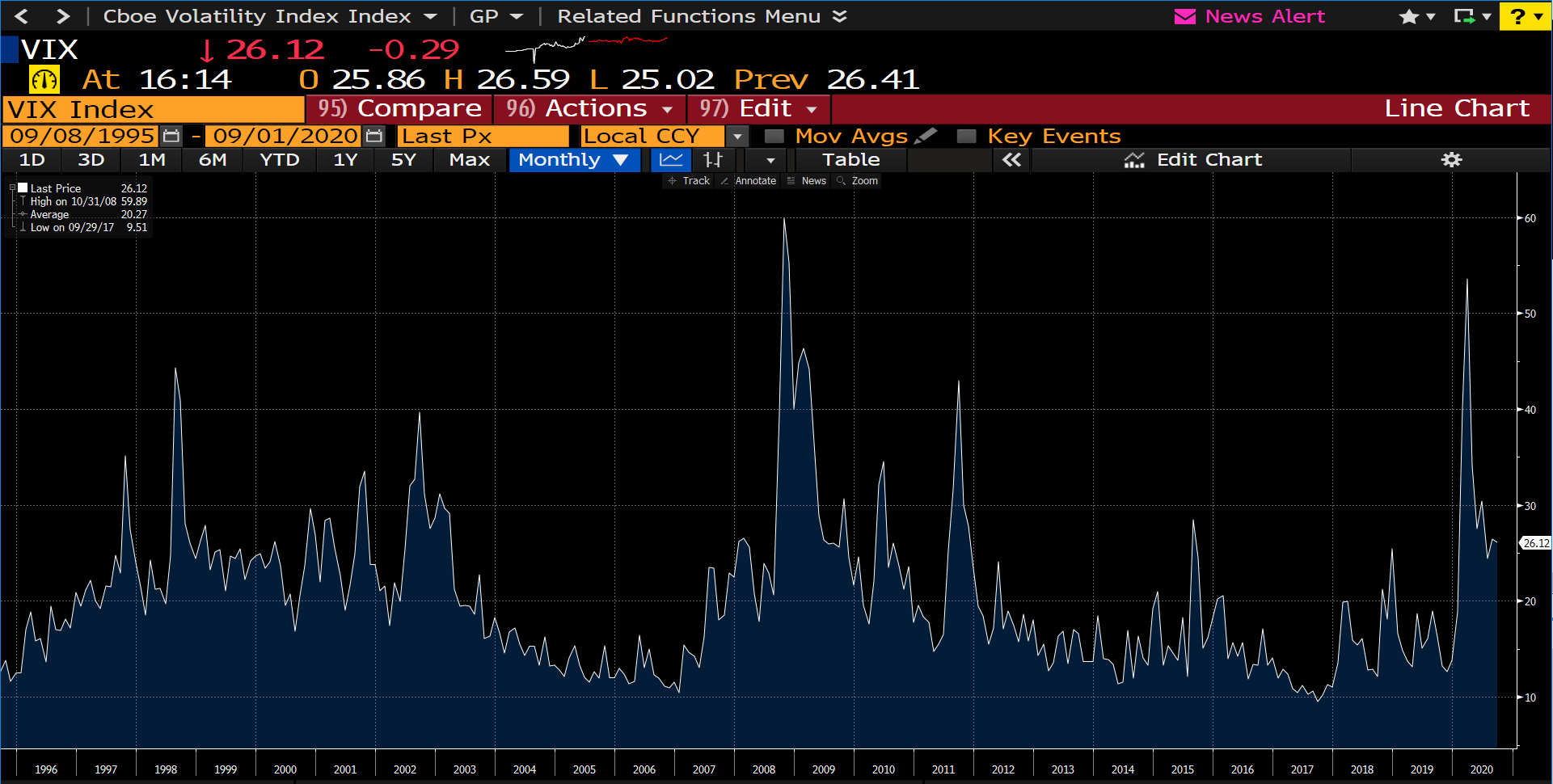Select the 5Y range tab
The width and height of the screenshot is (1553, 784).
point(403,160)
